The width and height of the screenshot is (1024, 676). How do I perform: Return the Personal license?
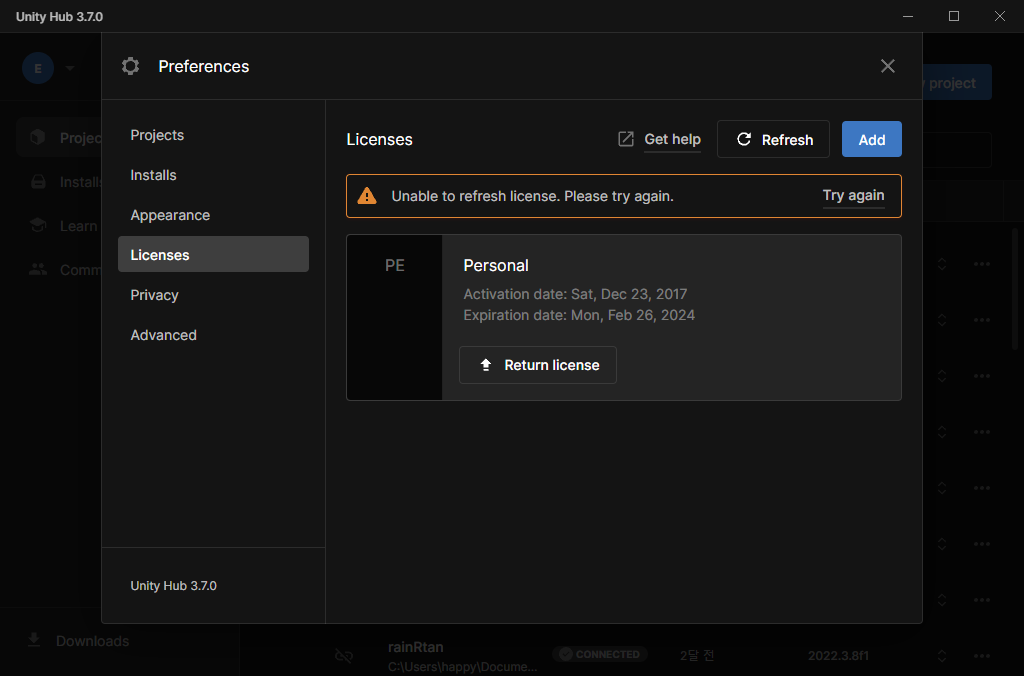click(537, 365)
